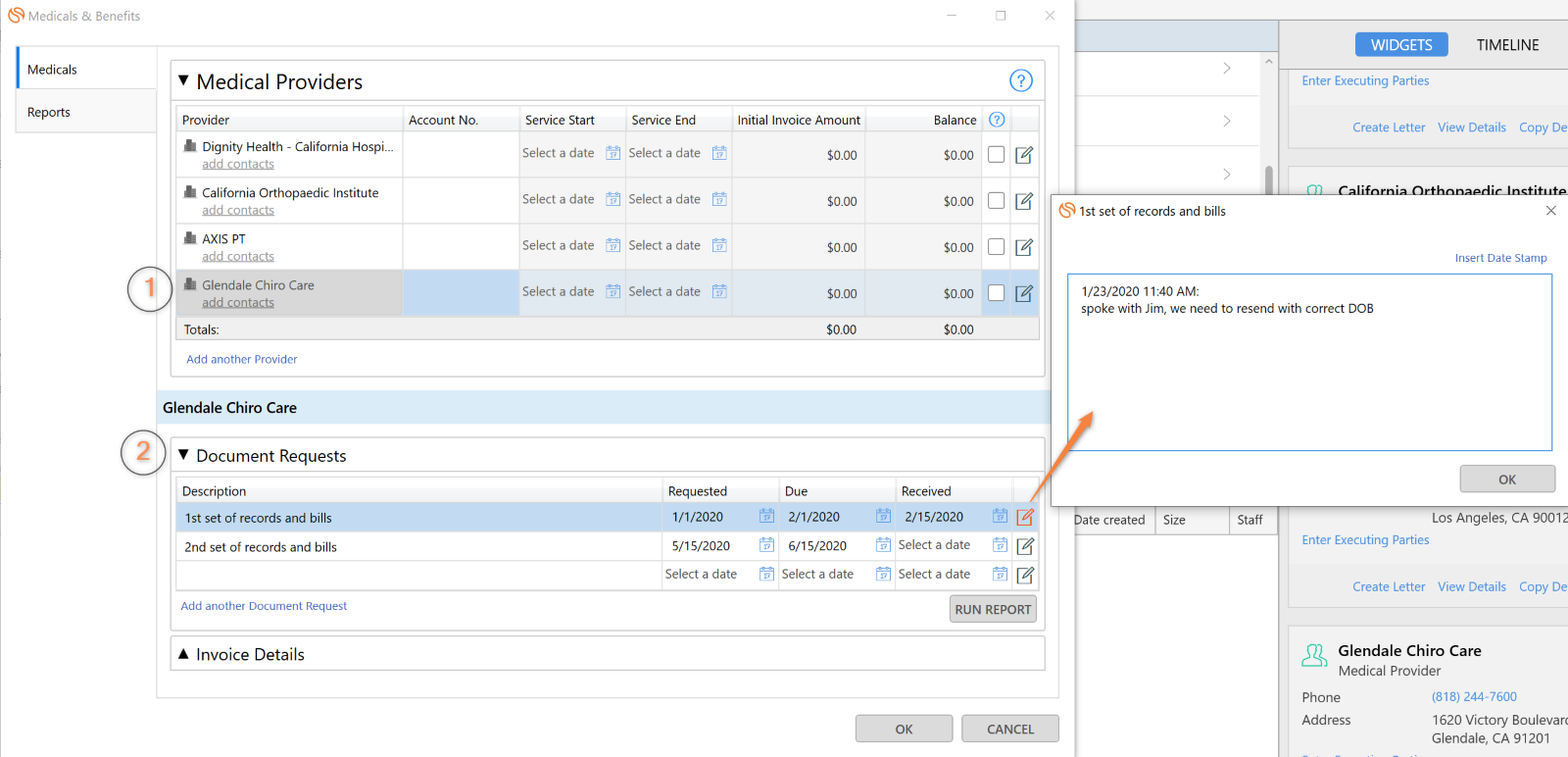The height and width of the screenshot is (757, 1568).
Task: Open Service Start calendar for Dignity Health
Action: tap(612, 153)
